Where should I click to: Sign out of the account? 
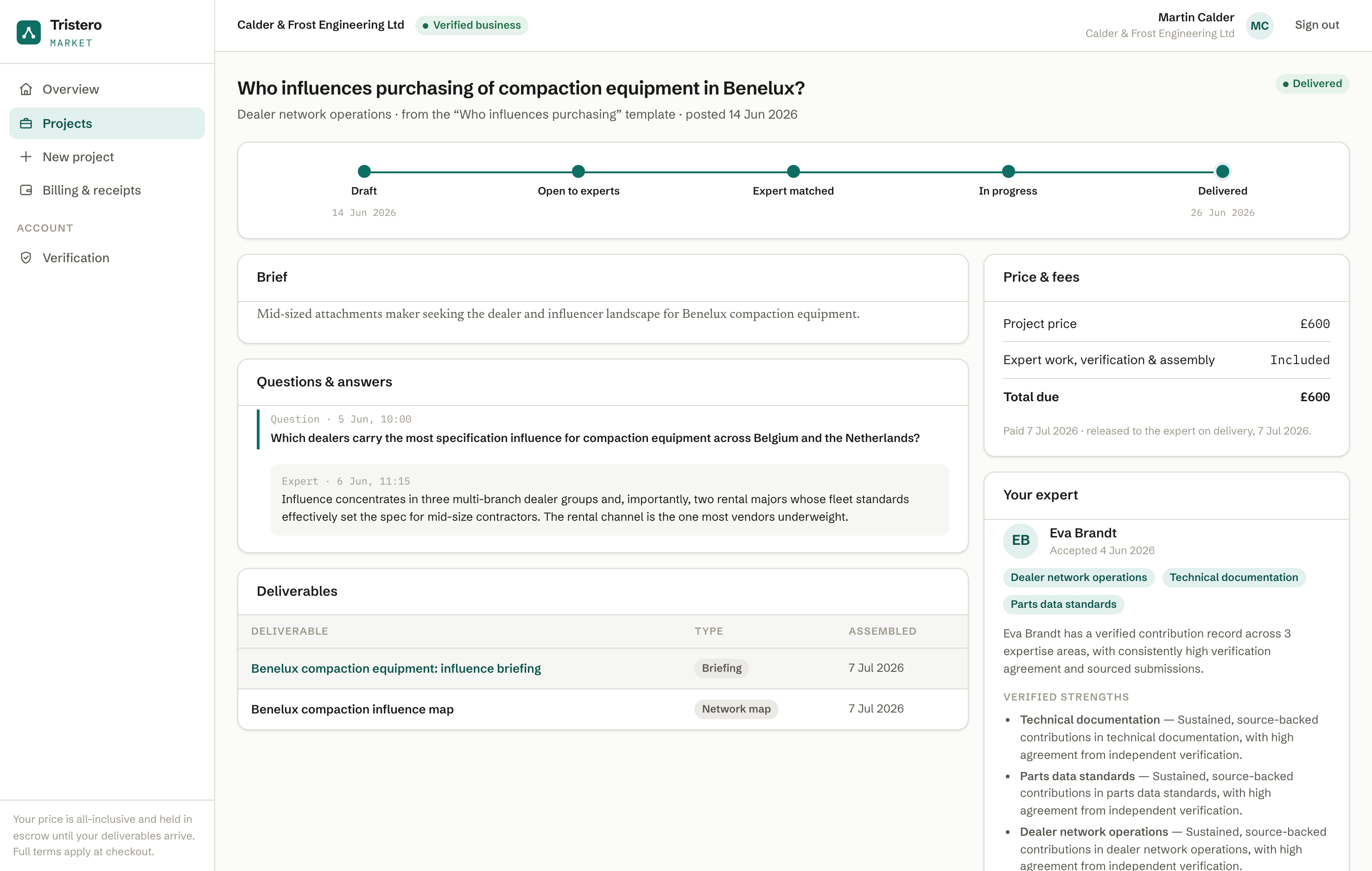(x=1317, y=25)
